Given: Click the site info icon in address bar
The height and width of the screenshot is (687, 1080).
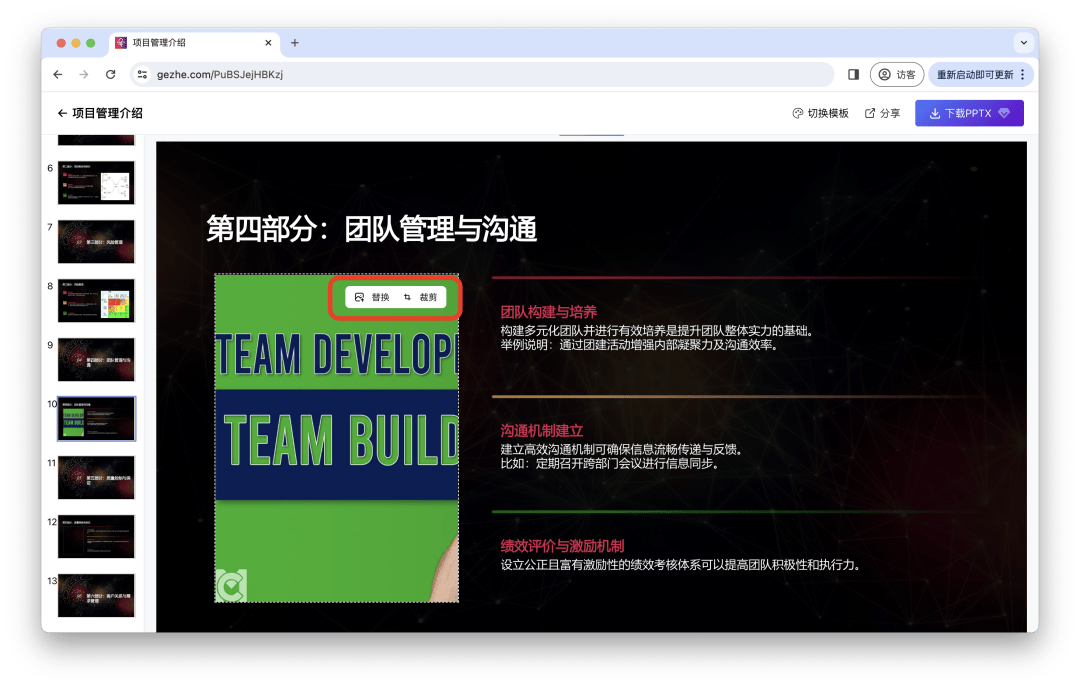Looking at the screenshot, I should point(142,74).
